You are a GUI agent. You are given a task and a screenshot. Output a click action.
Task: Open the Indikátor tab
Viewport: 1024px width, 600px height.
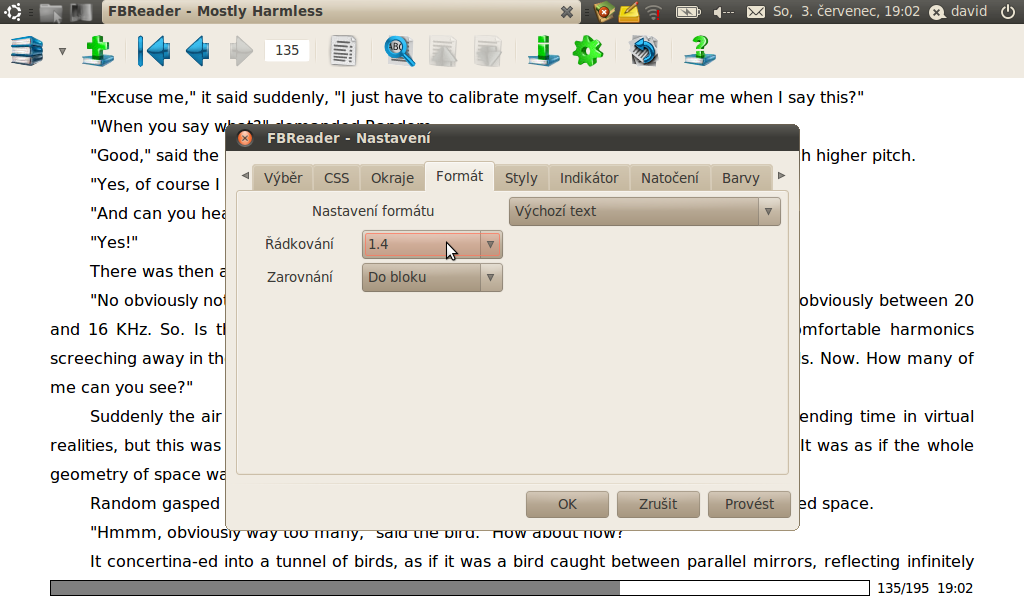click(x=589, y=178)
